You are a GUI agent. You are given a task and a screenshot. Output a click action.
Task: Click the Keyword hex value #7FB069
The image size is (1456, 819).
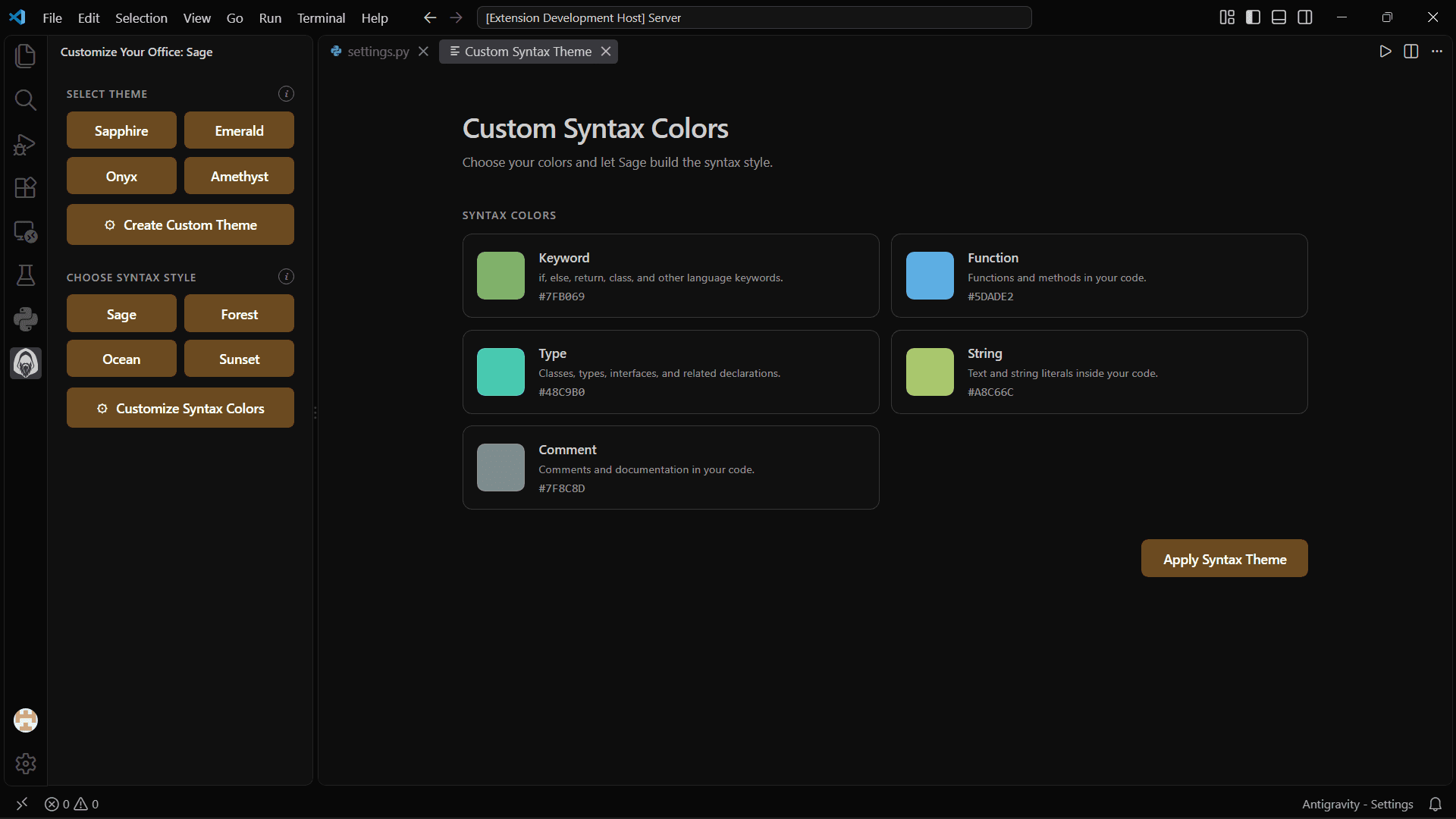562,297
